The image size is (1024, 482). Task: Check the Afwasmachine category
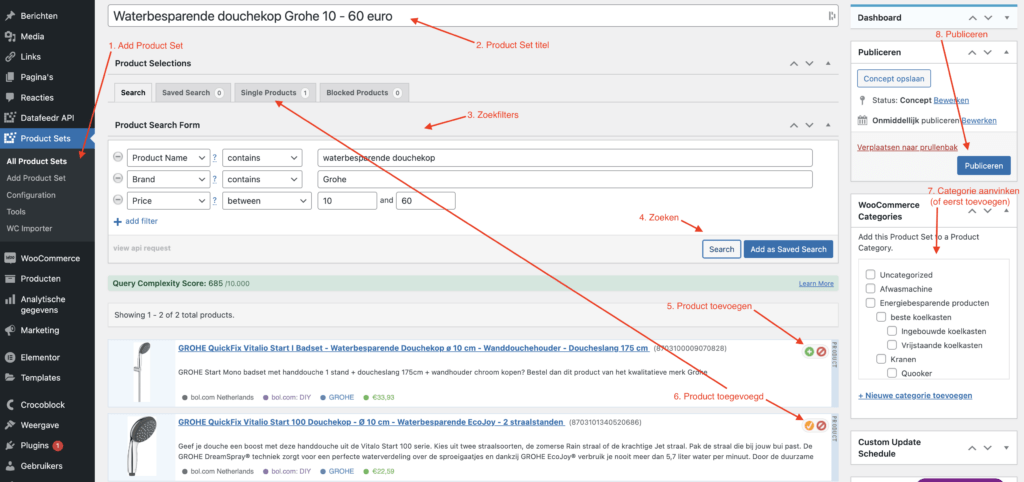[871, 289]
